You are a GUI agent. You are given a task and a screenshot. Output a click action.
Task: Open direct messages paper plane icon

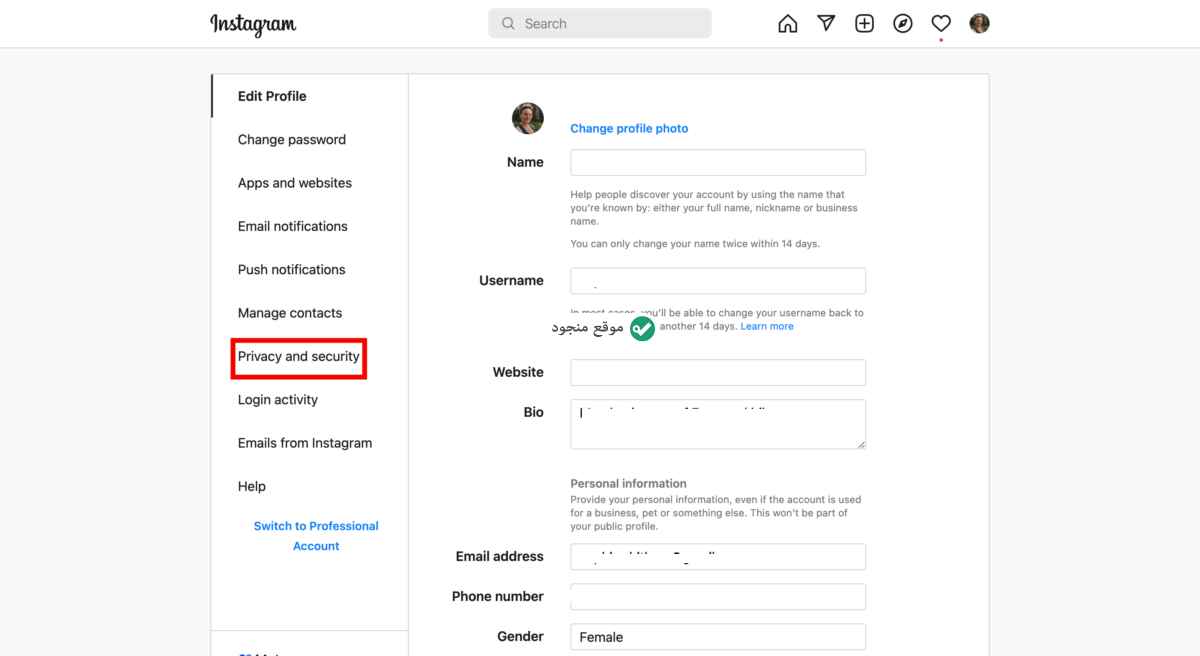(826, 24)
